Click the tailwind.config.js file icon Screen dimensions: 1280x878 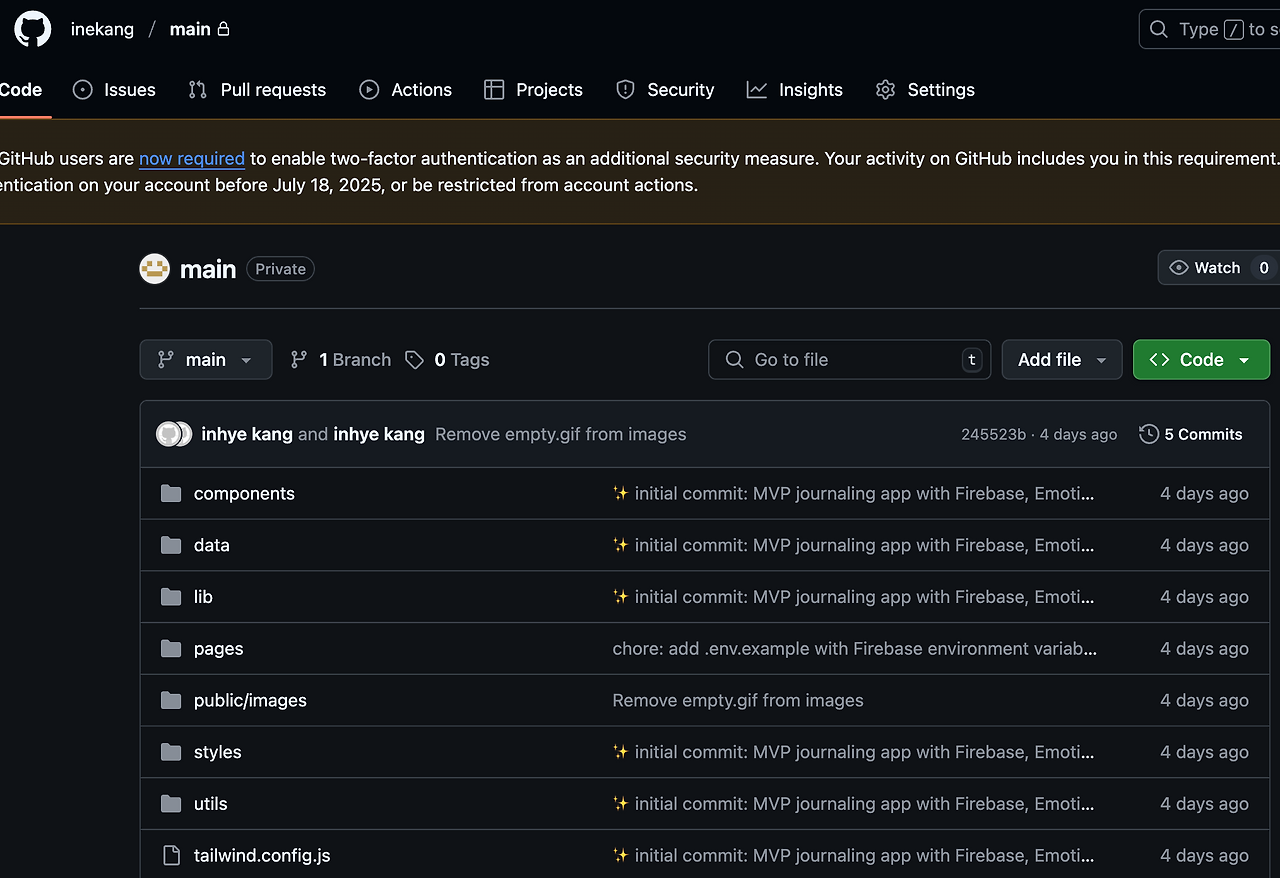pos(170,855)
